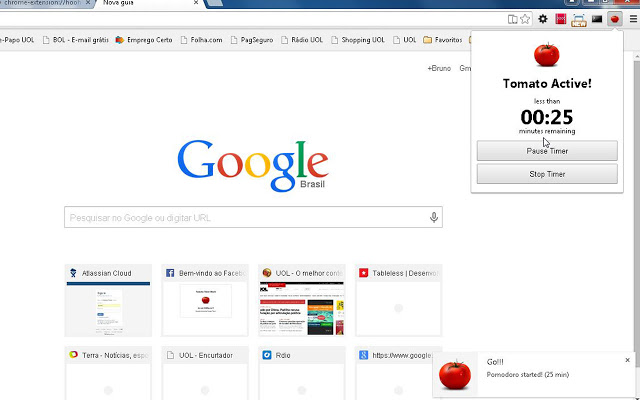Screen dimensions: 640x400
Task: Click the bookmark star icon
Action: [x=525, y=19]
